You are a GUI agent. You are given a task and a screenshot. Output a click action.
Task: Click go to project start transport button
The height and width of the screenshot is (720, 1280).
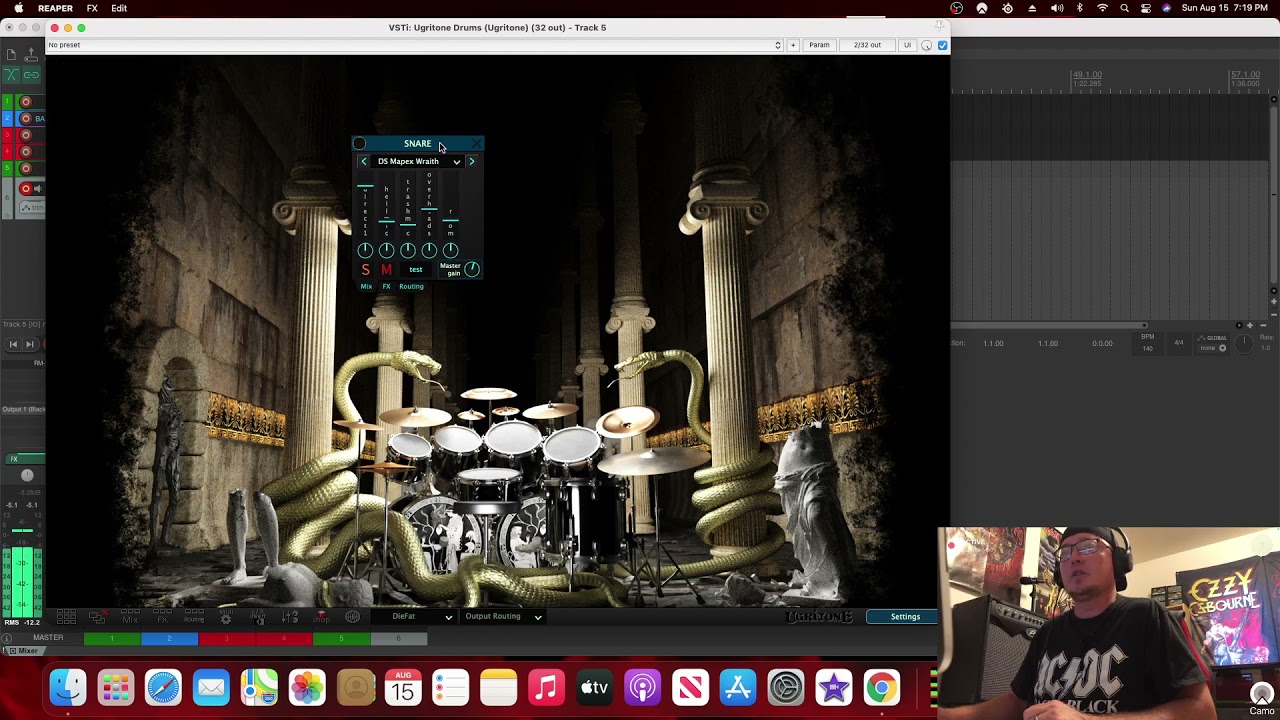pos(13,344)
